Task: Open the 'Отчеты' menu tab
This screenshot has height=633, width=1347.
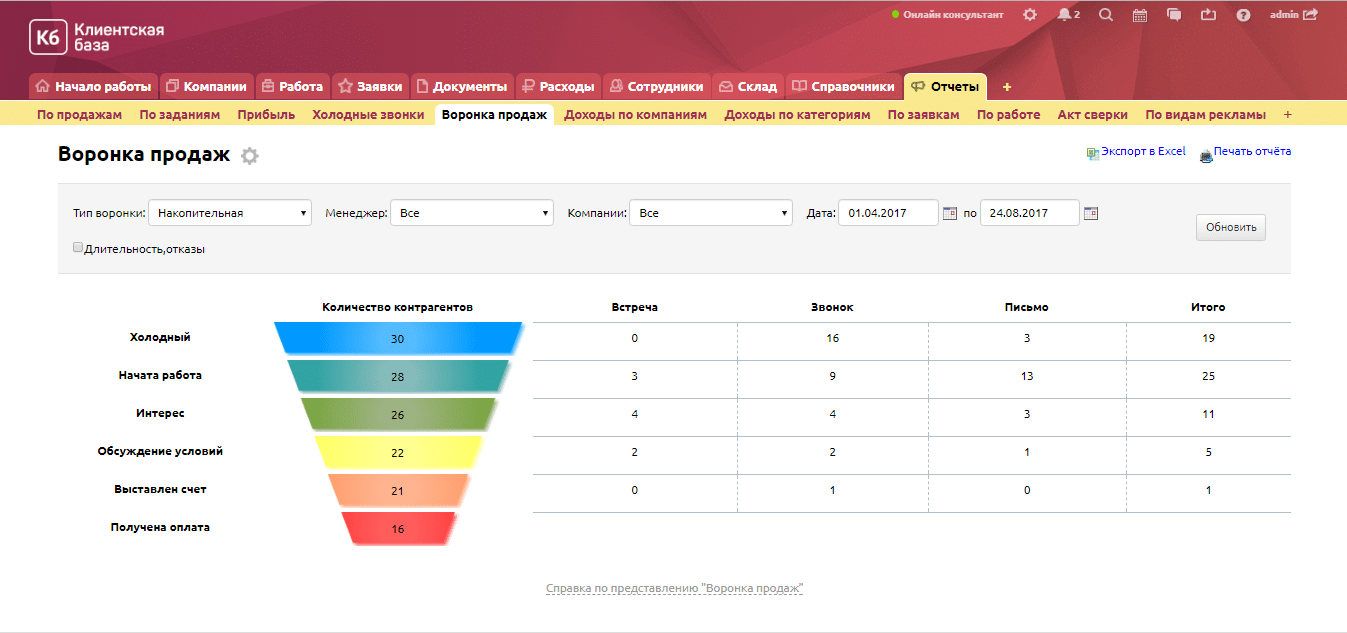Action: 944,86
